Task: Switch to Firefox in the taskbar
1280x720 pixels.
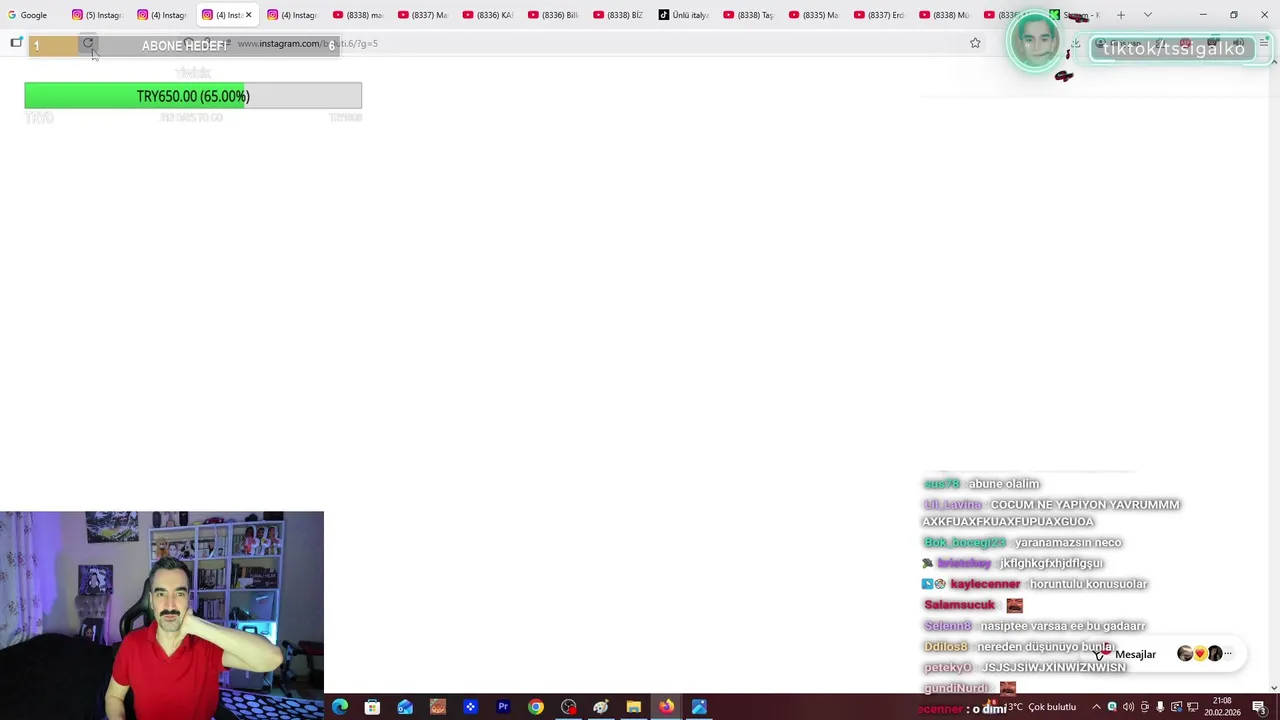Action: 666,707
